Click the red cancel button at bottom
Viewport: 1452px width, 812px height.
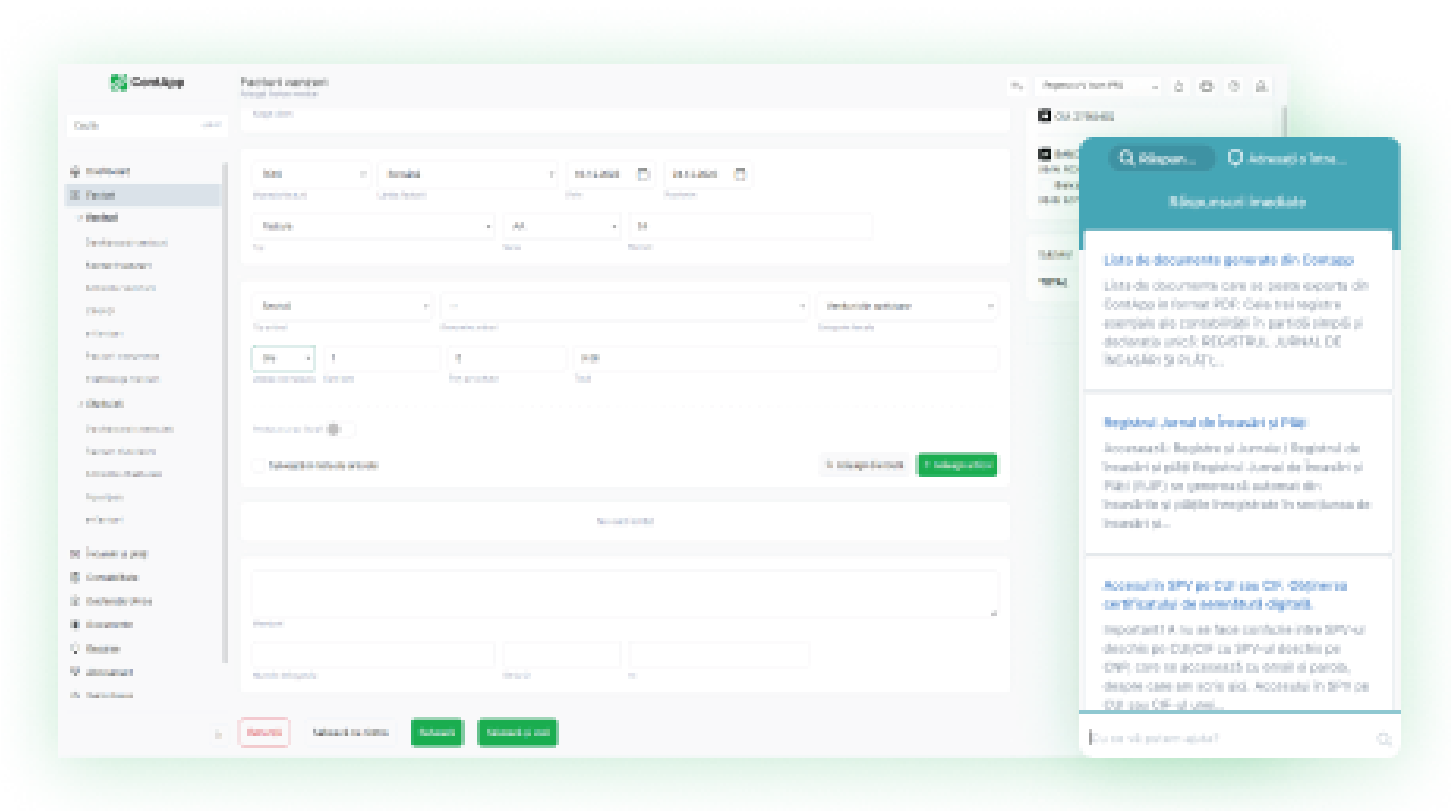click(264, 733)
